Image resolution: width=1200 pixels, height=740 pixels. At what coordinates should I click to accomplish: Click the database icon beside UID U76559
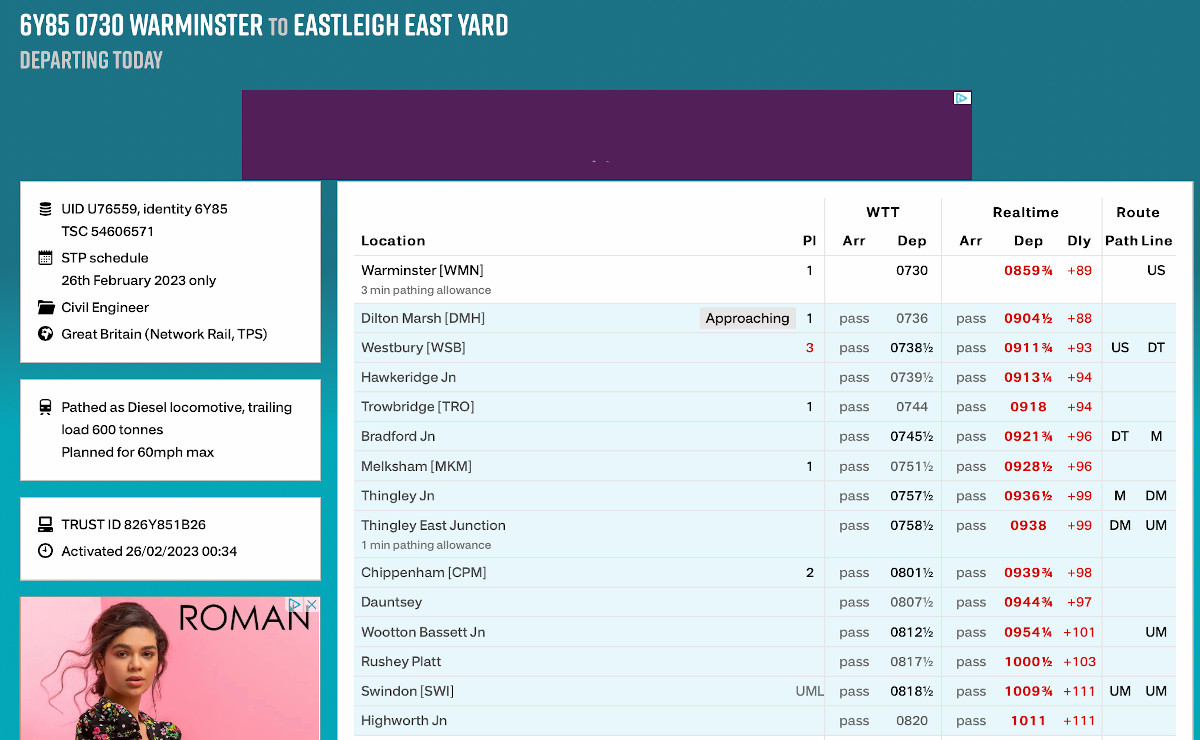45,209
